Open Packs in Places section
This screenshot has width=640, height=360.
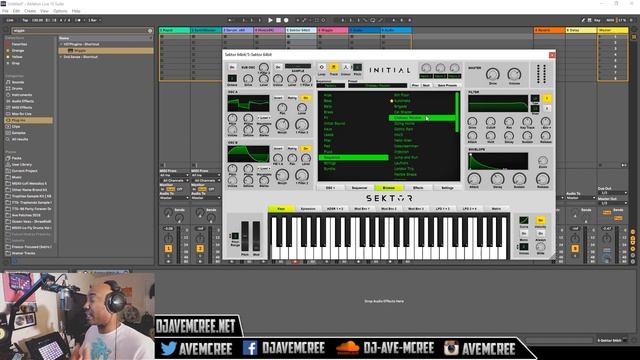16,158
